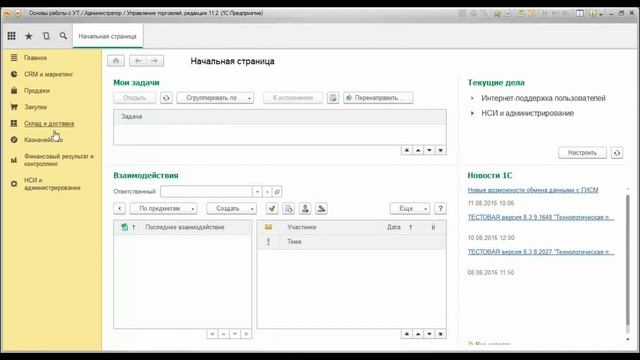Refresh Текущие дела panel
This screenshot has height=360, width=640.
(617, 153)
